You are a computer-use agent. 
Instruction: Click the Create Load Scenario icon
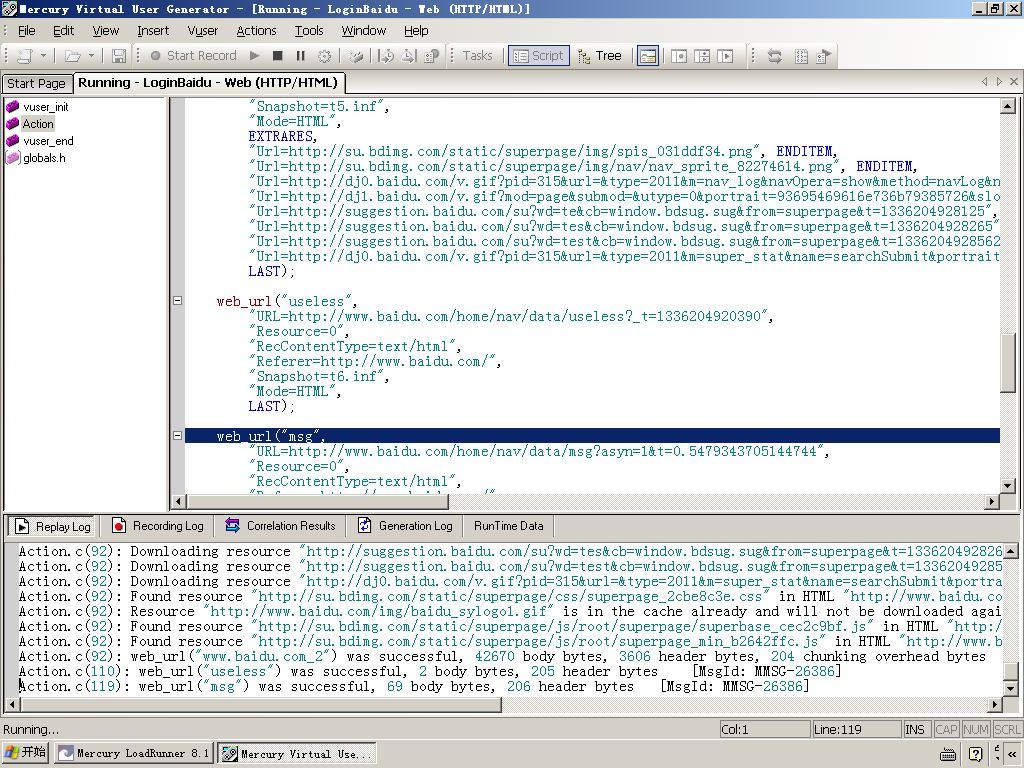(775, 56)
